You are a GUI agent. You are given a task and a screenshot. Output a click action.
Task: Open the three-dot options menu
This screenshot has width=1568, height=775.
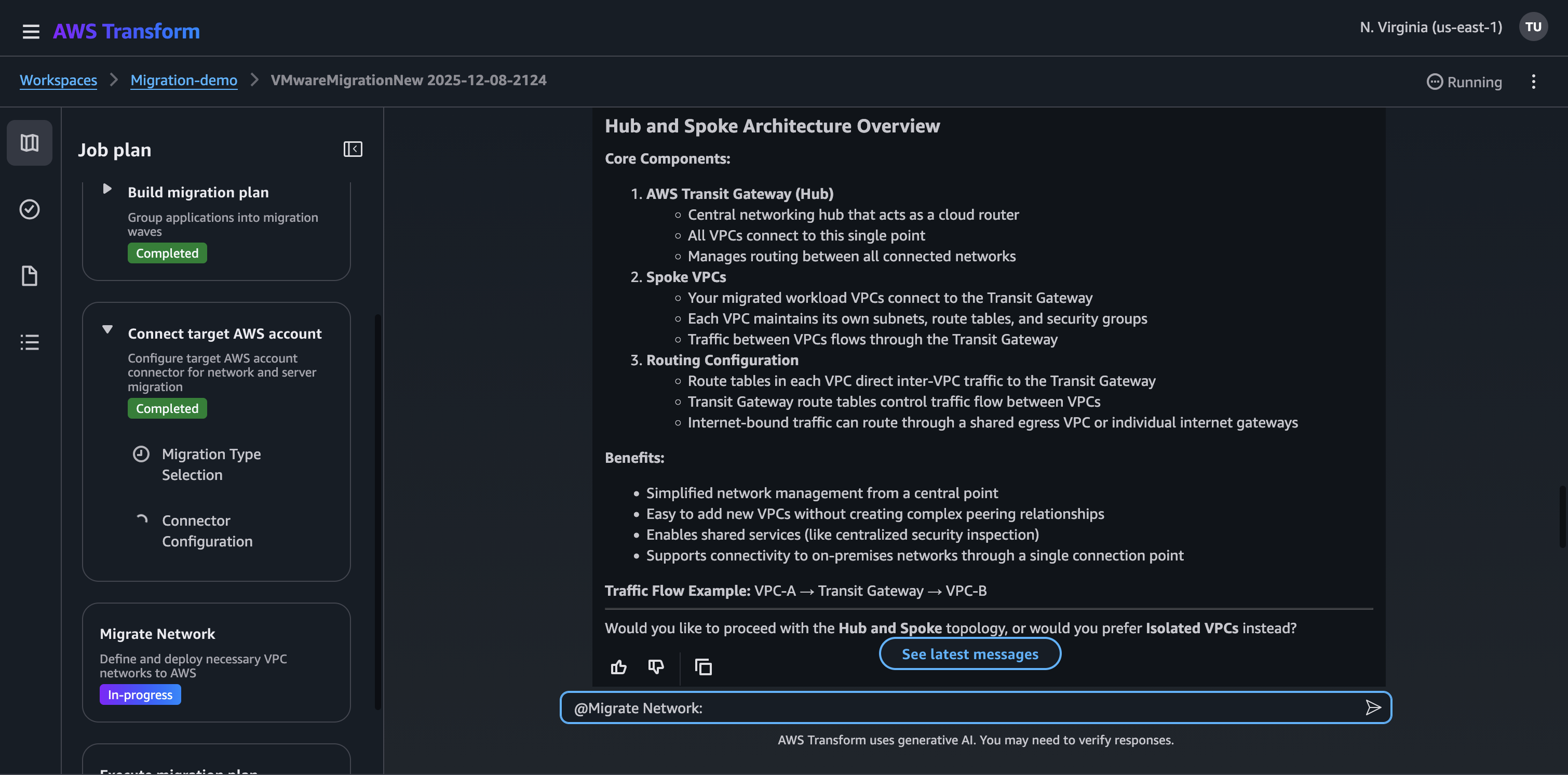tap(1534, 82)
